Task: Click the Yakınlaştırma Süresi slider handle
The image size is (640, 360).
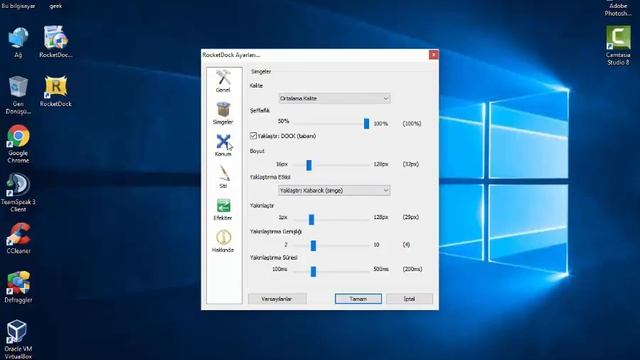Action: (x=313, y=271)
